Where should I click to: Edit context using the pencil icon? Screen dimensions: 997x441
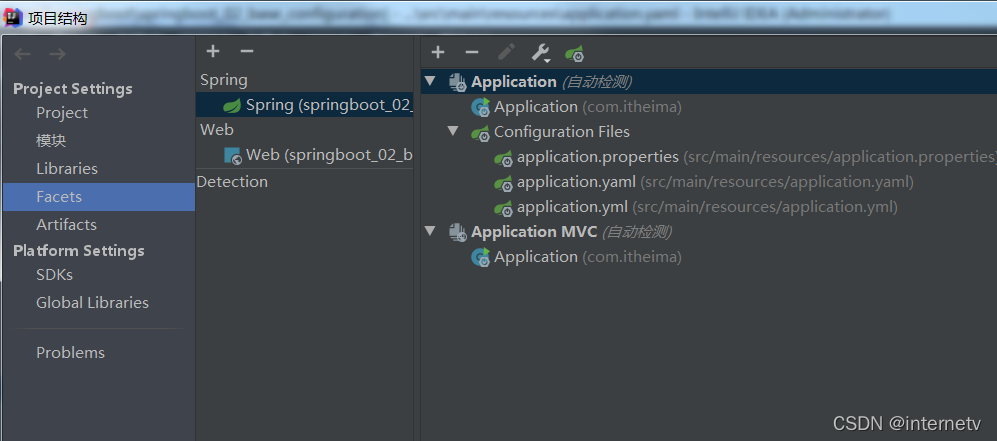(506, 52)
